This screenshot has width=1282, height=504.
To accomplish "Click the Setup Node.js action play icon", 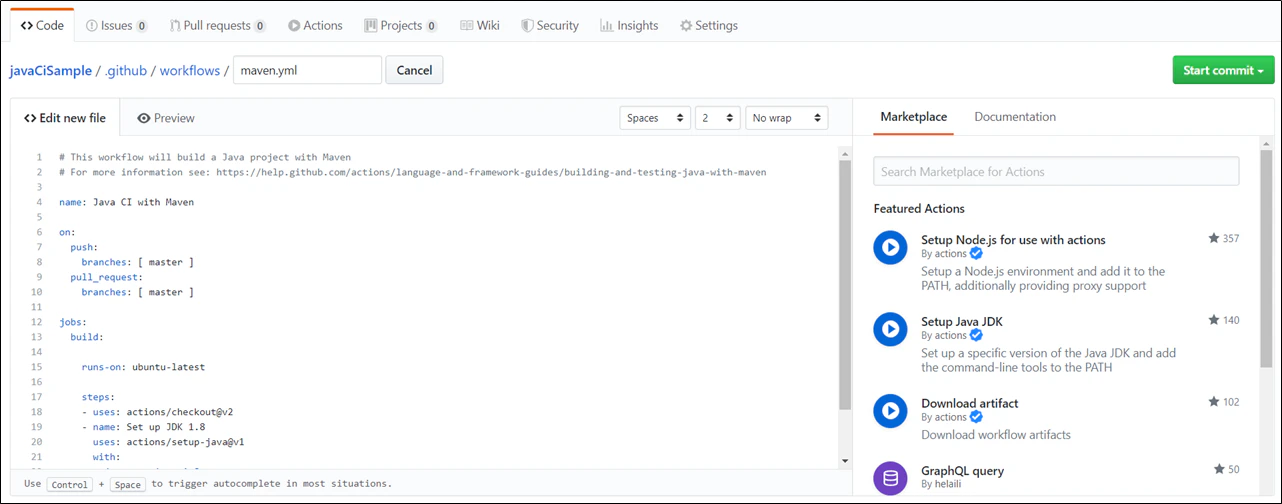I will pos(890,247).
